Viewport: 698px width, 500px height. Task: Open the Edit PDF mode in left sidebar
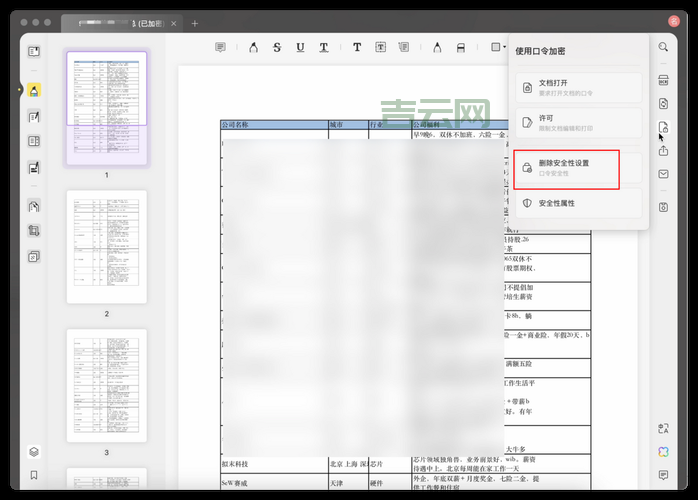pos(34,117)
